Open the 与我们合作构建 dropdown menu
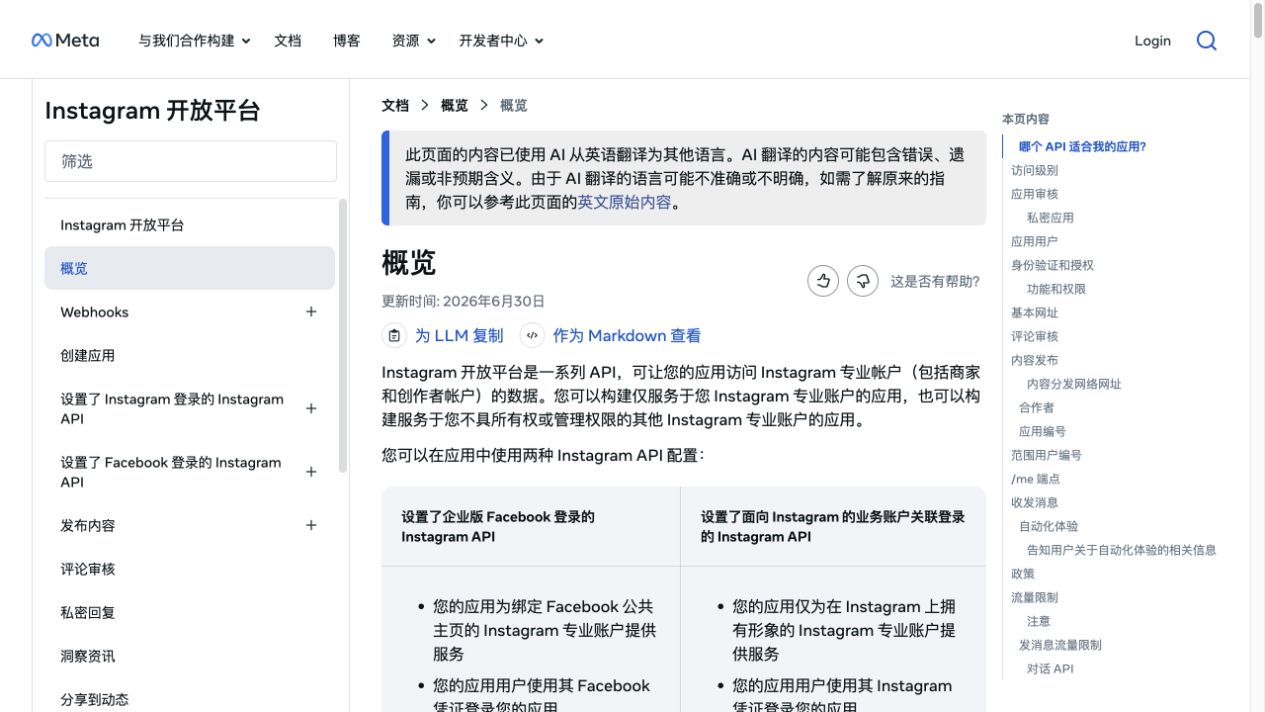 tap(194, 40)
